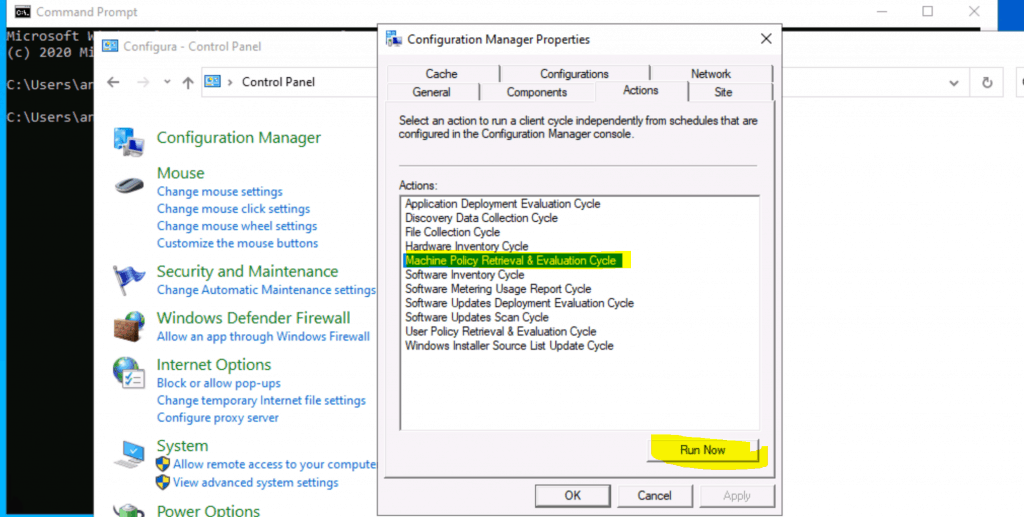Open the Security and Maintenance flag icon
Viewport: 1024px width, 517px height.
coord(129,280)
